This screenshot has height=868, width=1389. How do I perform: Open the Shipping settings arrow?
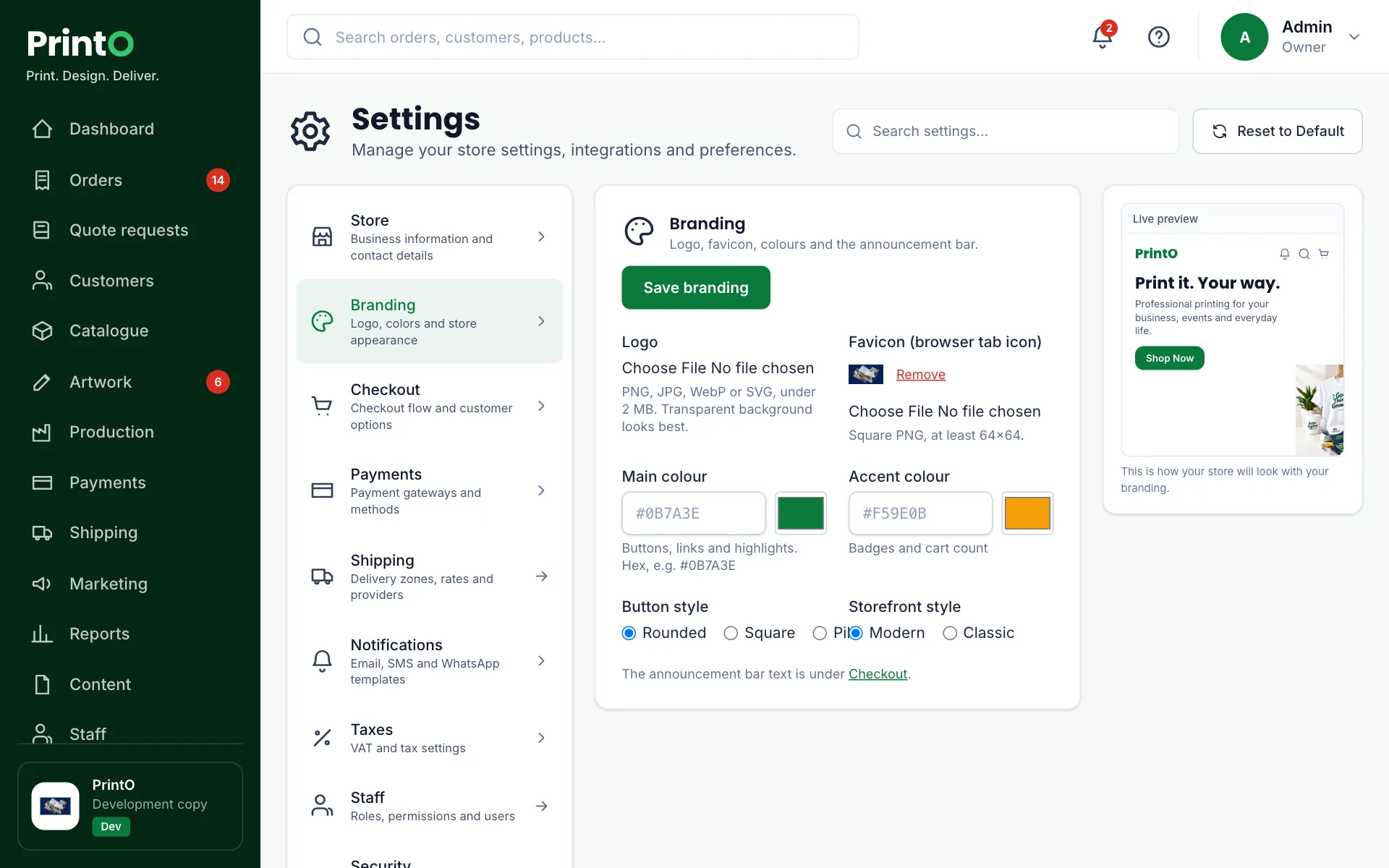pos(541,576)
